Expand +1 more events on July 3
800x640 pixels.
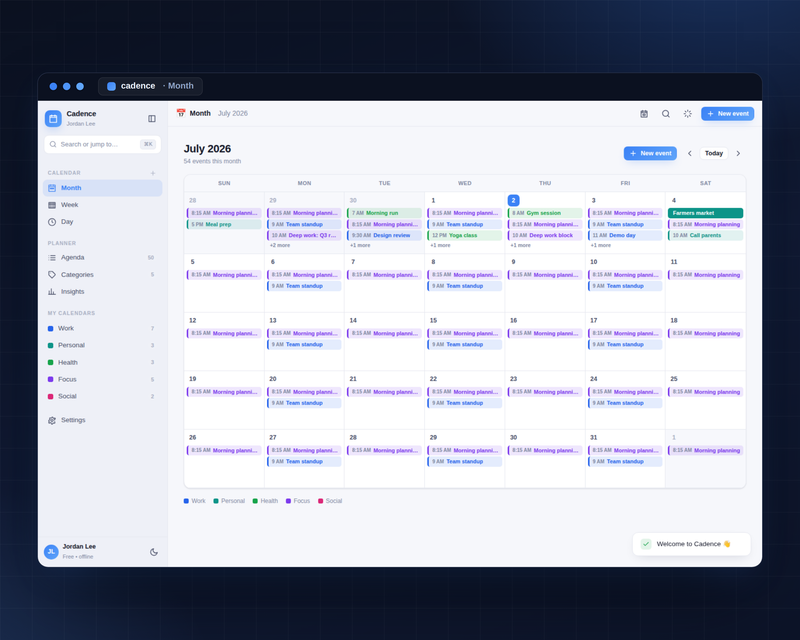(x=601, y=245)
